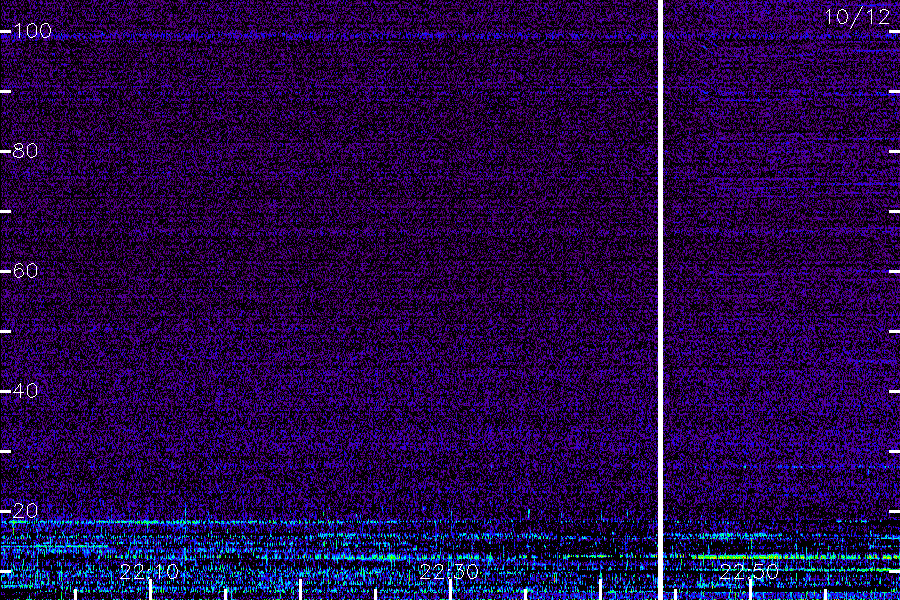Click the 40 frequency axis label

pos(25,390)
